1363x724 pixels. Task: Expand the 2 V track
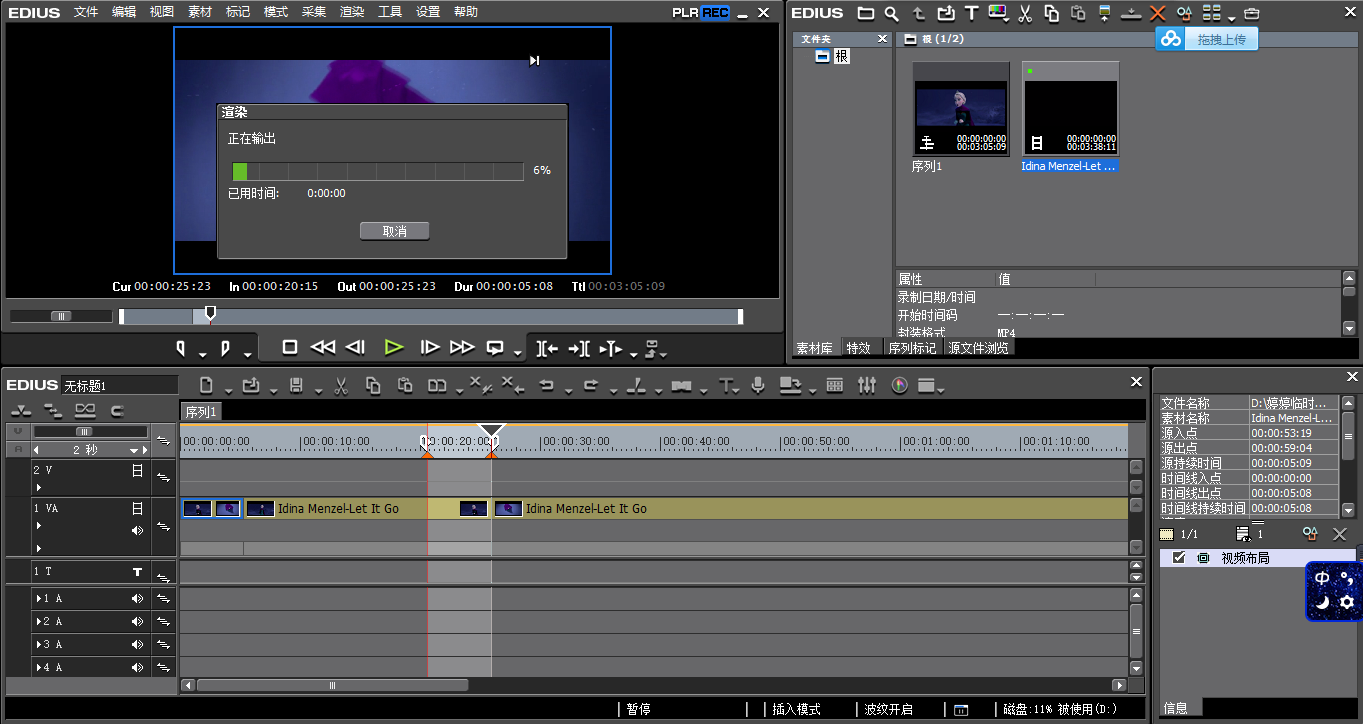click(38, 487)
